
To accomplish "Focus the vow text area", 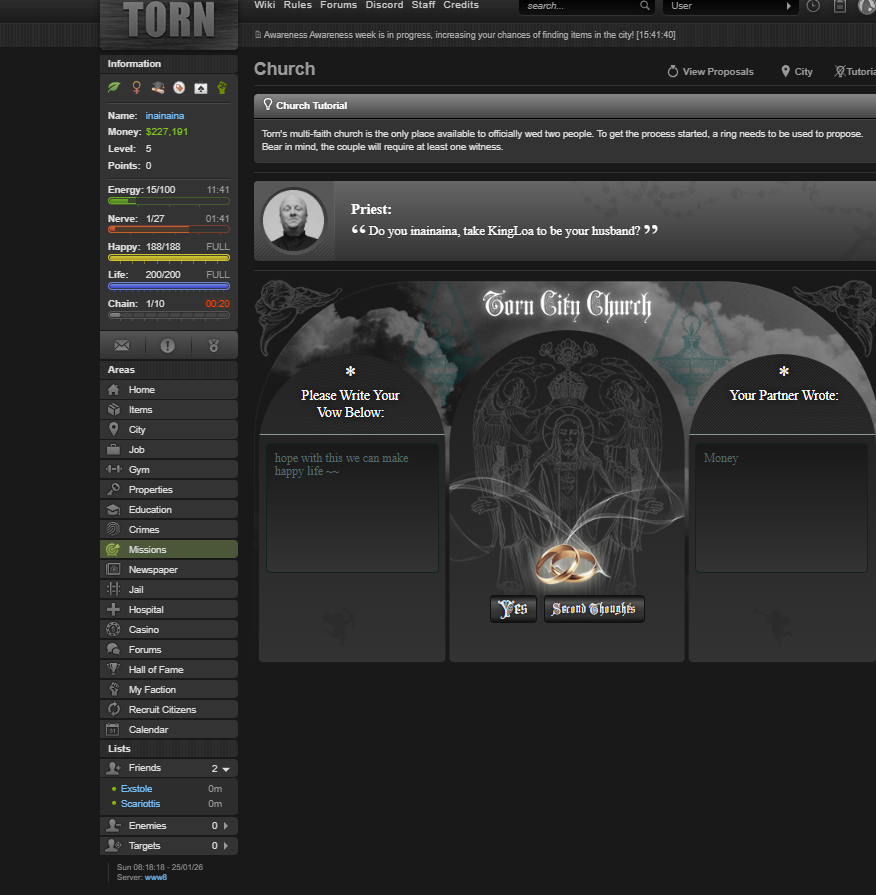I will 353,508.
